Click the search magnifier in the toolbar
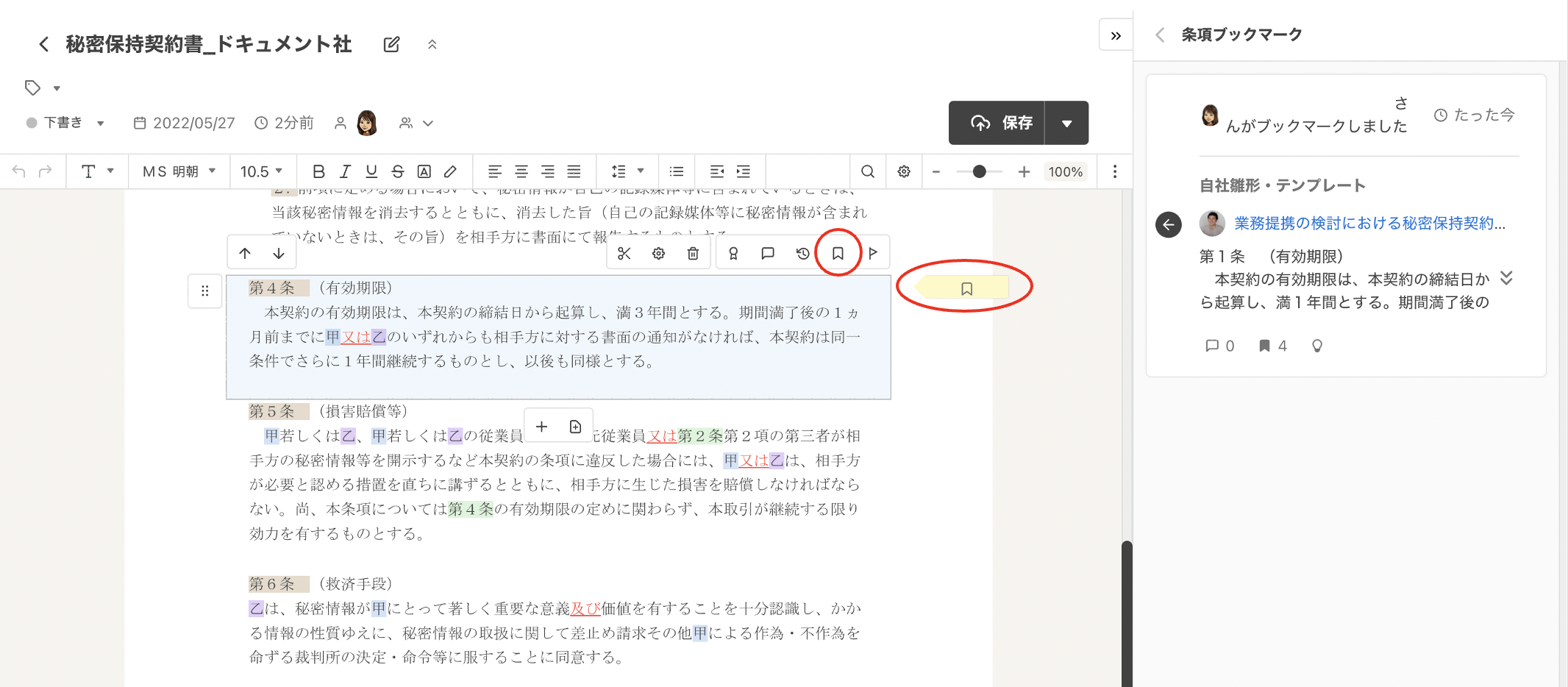This screenshot has height=687, width=1568. [868, 171]
